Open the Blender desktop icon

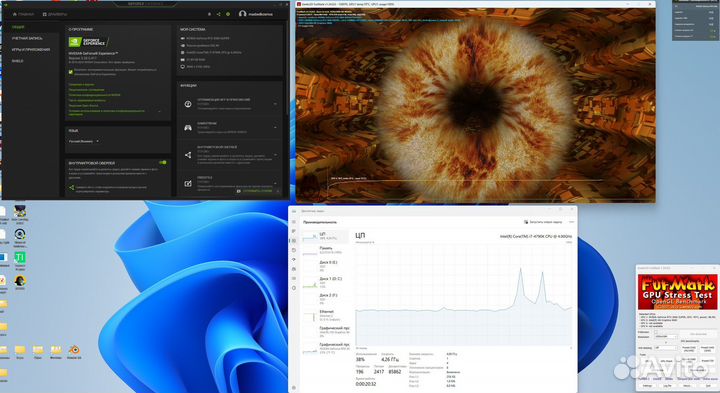(74, 350)
